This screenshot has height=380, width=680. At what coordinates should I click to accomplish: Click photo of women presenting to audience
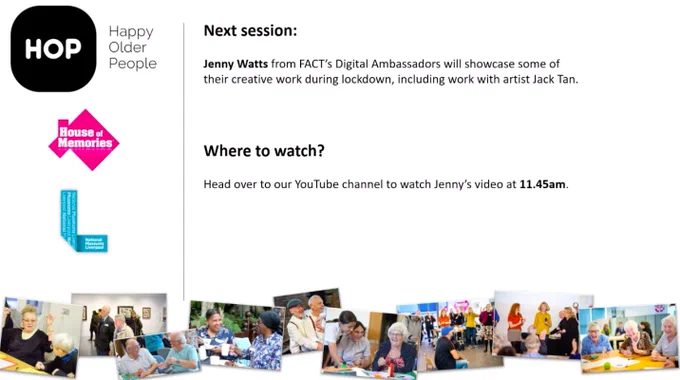pos(543,325)
